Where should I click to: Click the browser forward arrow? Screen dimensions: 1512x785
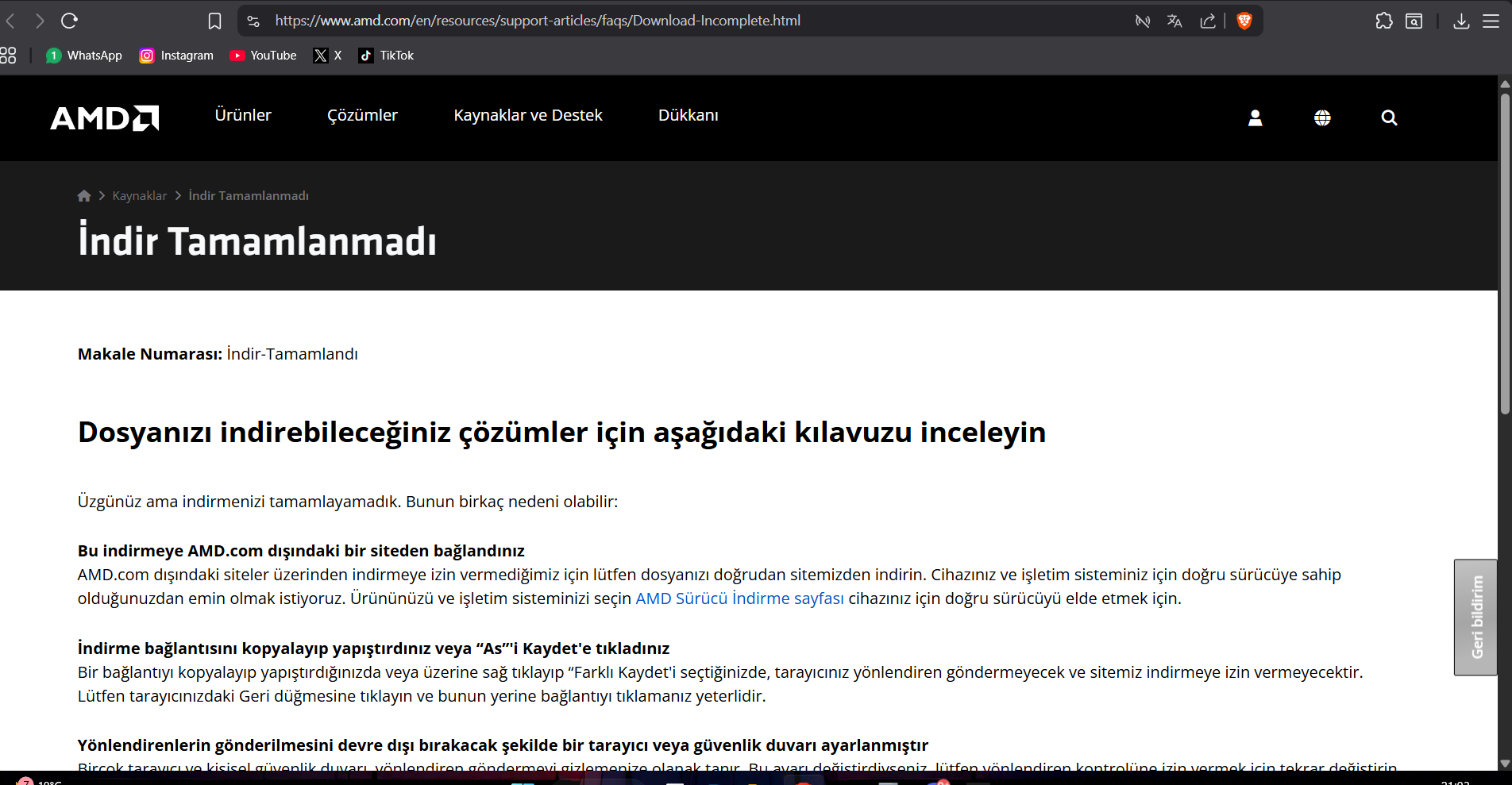[x=40, y=21]
